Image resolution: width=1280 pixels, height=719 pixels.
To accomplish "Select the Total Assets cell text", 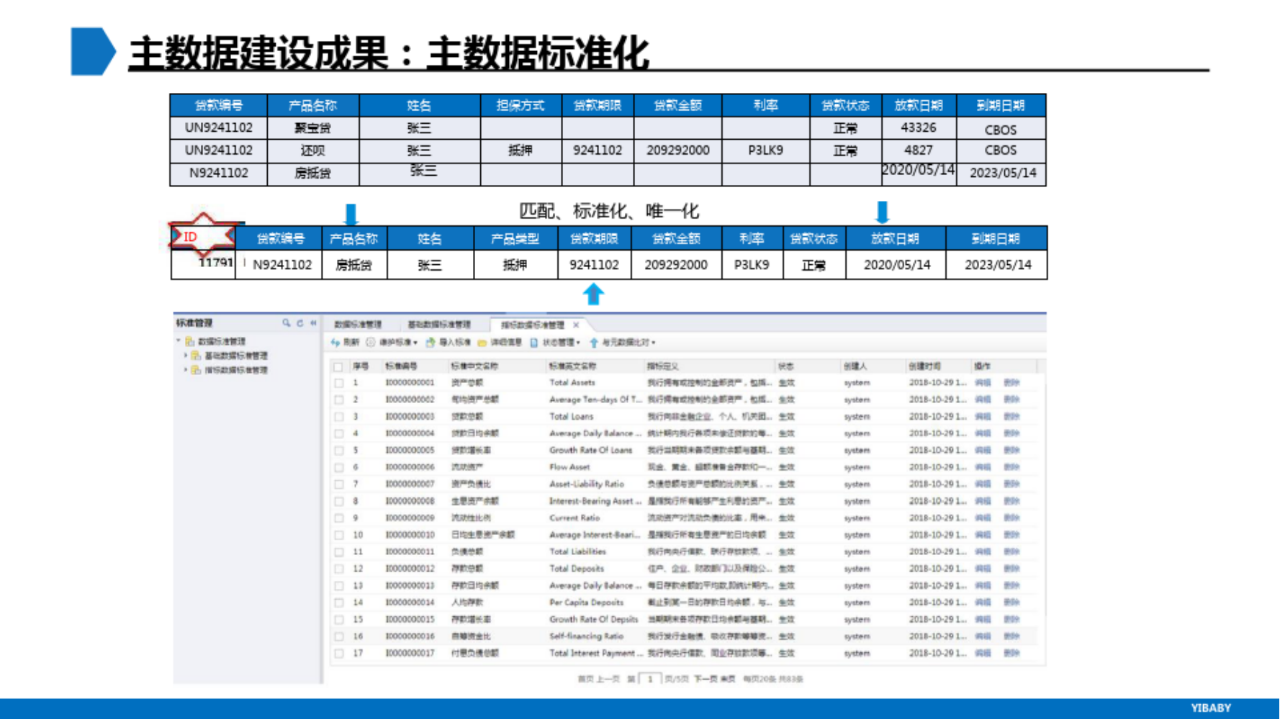I will point(572,383).
